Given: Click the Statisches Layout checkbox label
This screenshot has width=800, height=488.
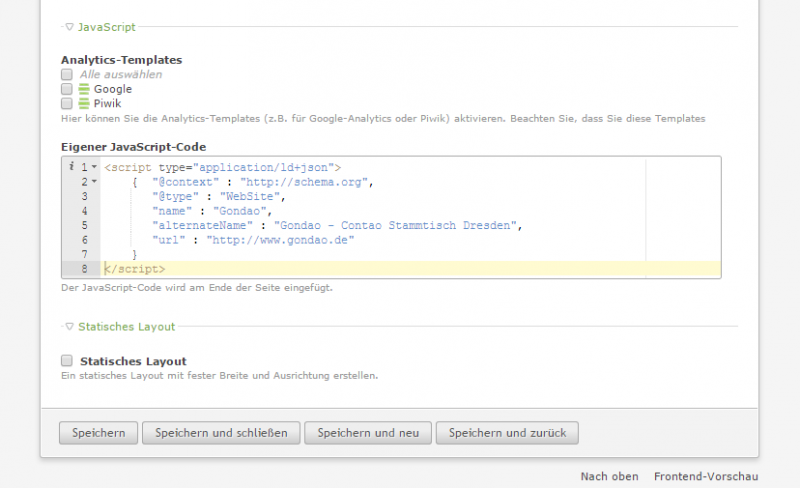Looking at the screenshot, I should 133,361.
